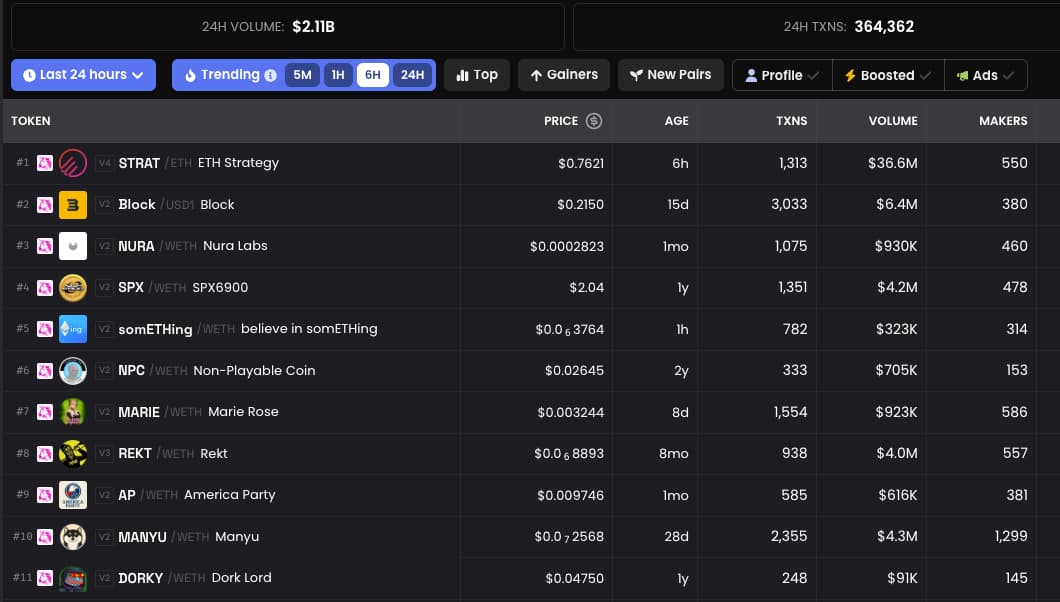Open the New Pairs list
The width and height of the screenshot is (1060, 602).
coord(670,75)
